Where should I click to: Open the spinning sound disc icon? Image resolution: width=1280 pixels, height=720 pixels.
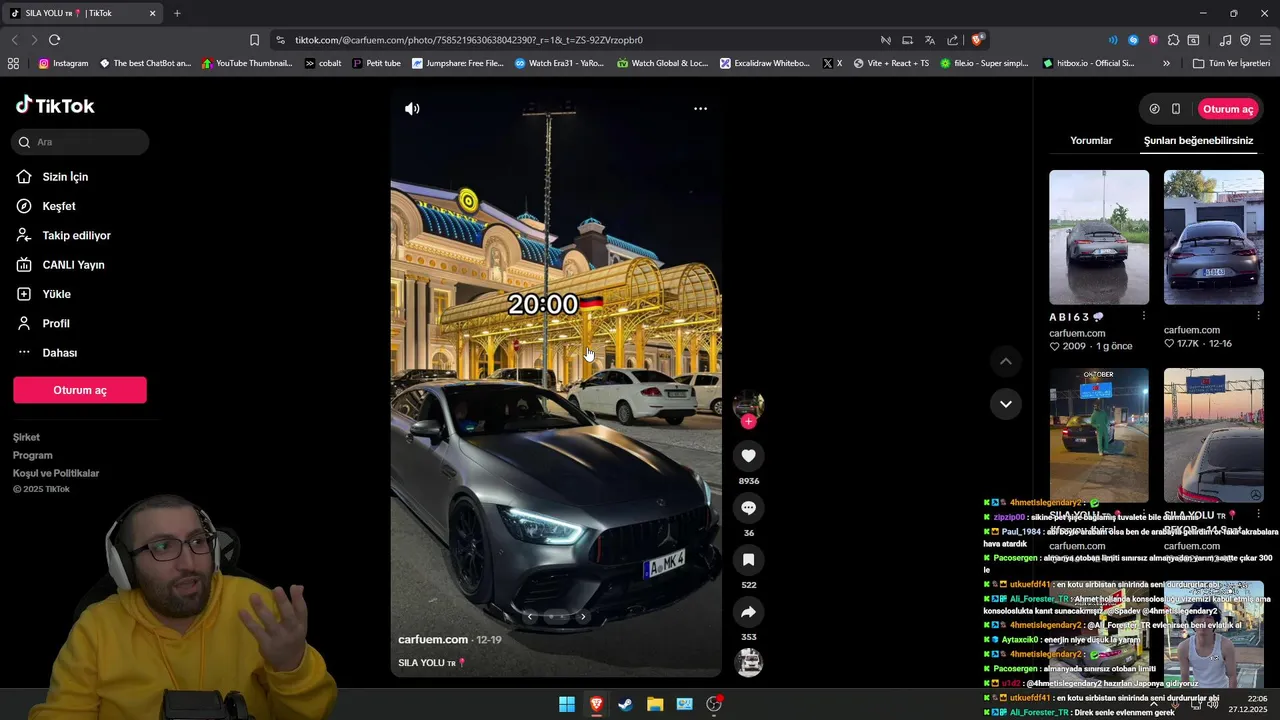click(x=748, y=662)
